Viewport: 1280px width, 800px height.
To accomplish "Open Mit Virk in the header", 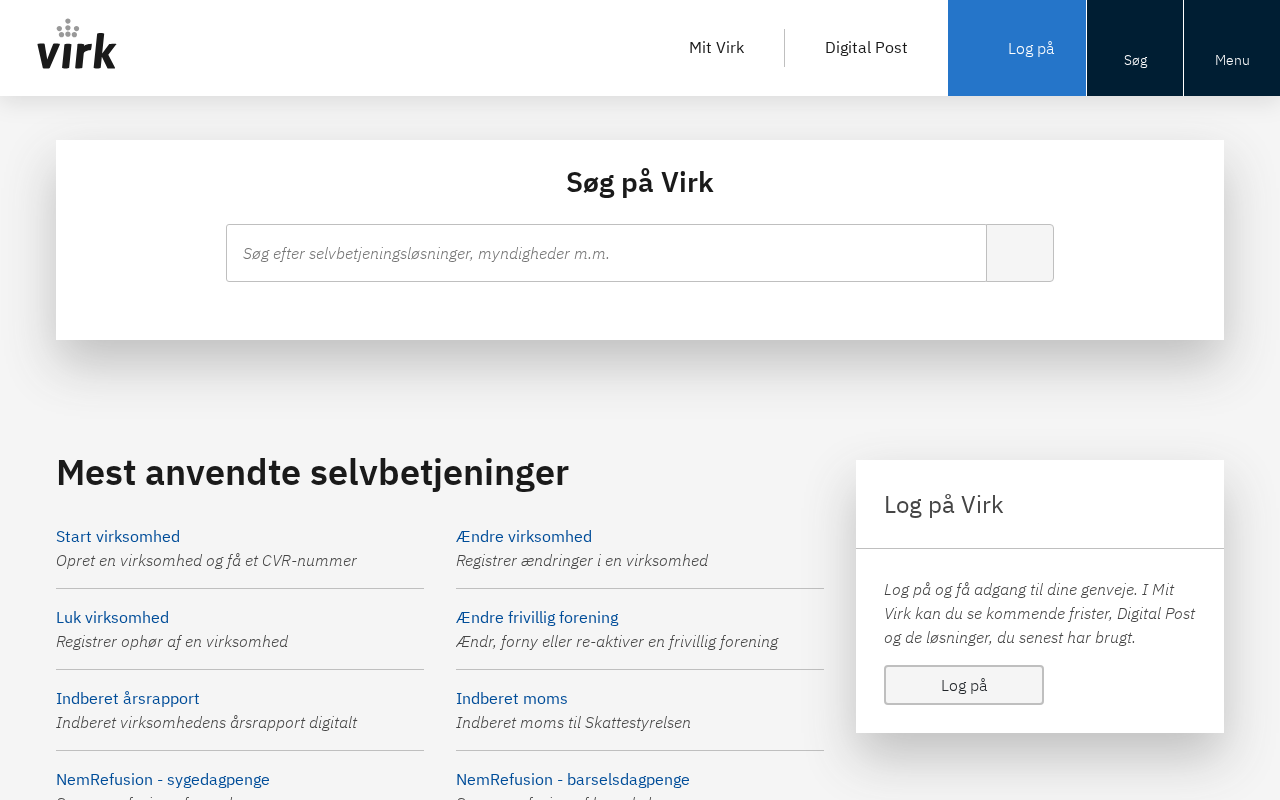I will [716, 48].
